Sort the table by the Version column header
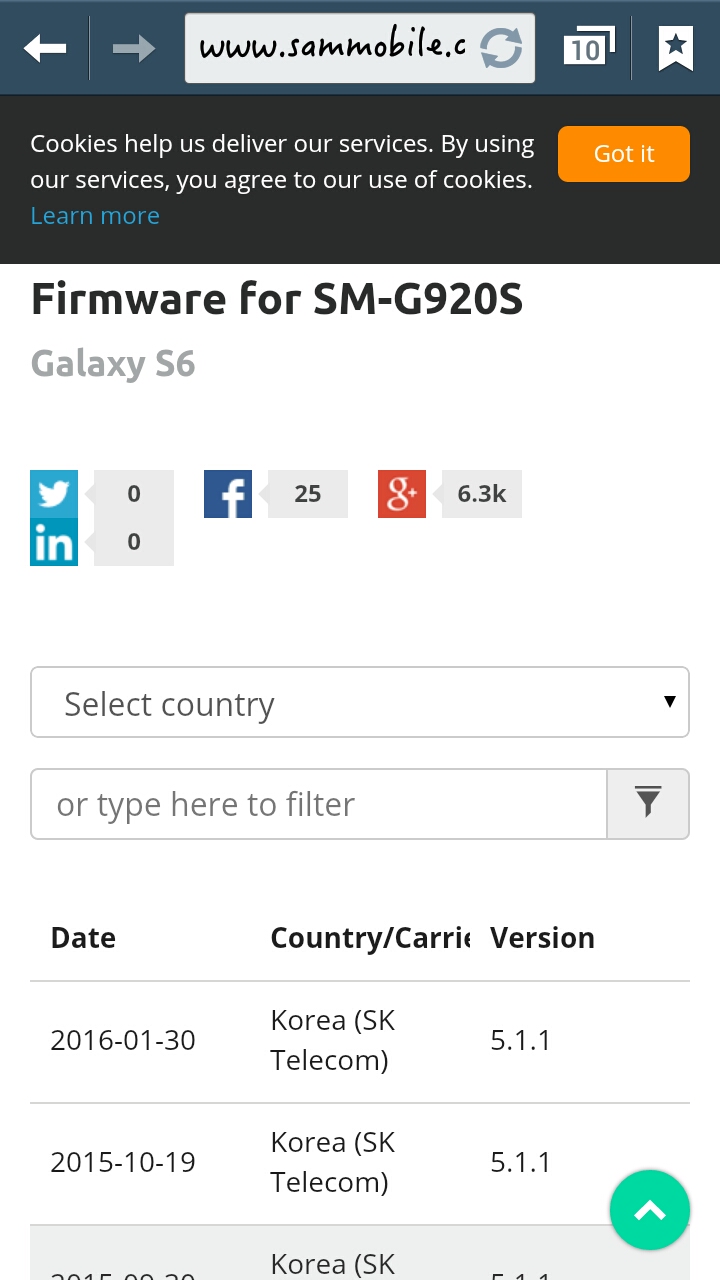Screen dimensions: 720x1280 coord(542,938)
